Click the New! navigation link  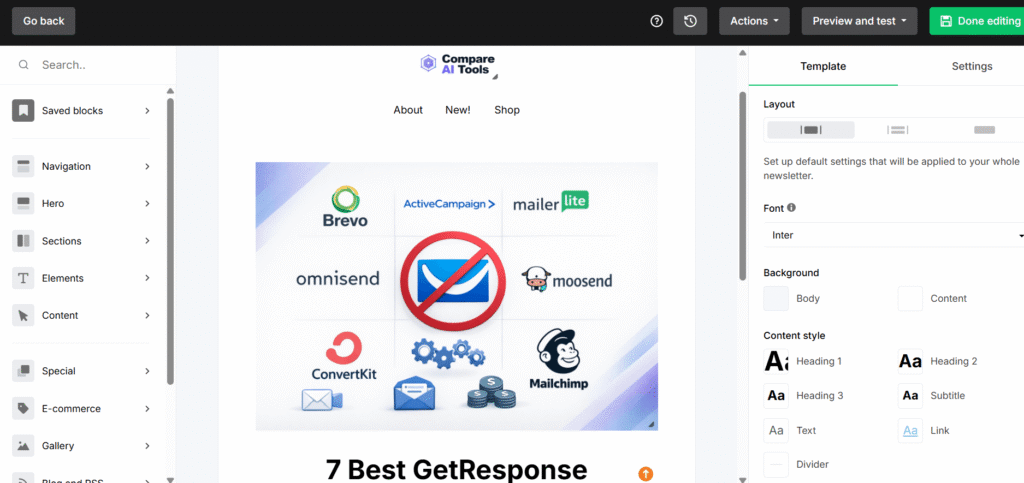[458, 110]
